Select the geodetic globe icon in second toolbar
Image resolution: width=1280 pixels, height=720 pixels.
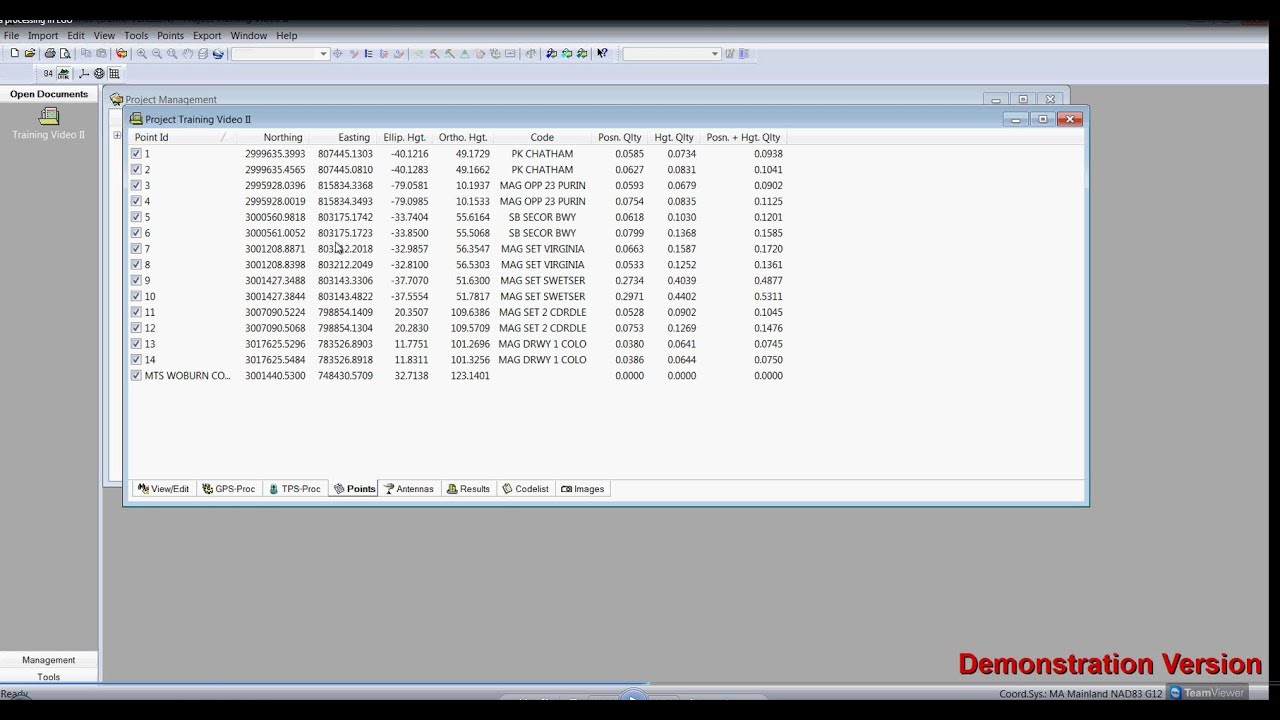point(99,73)
